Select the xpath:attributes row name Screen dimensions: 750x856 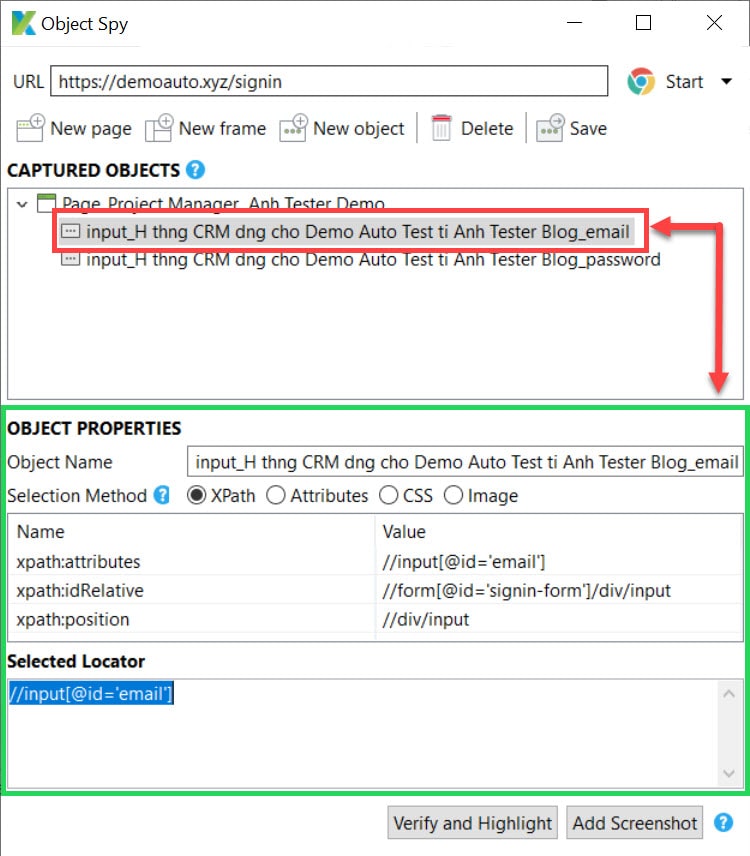click(78, 562)
